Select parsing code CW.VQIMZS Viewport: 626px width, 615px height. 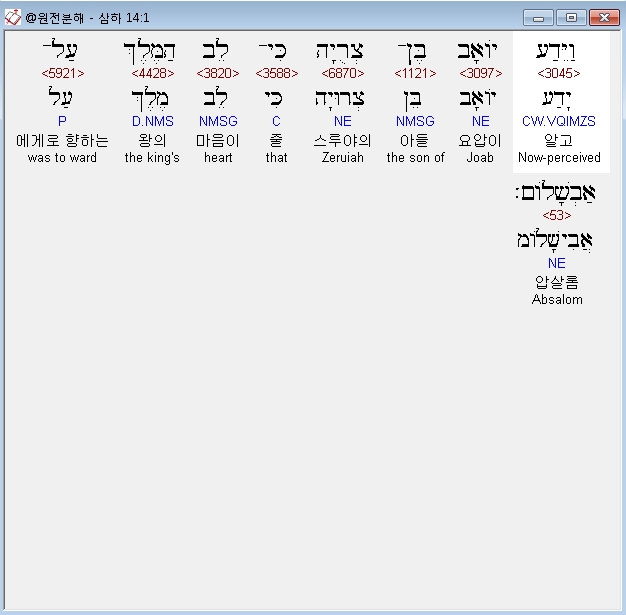pos(559,121)
